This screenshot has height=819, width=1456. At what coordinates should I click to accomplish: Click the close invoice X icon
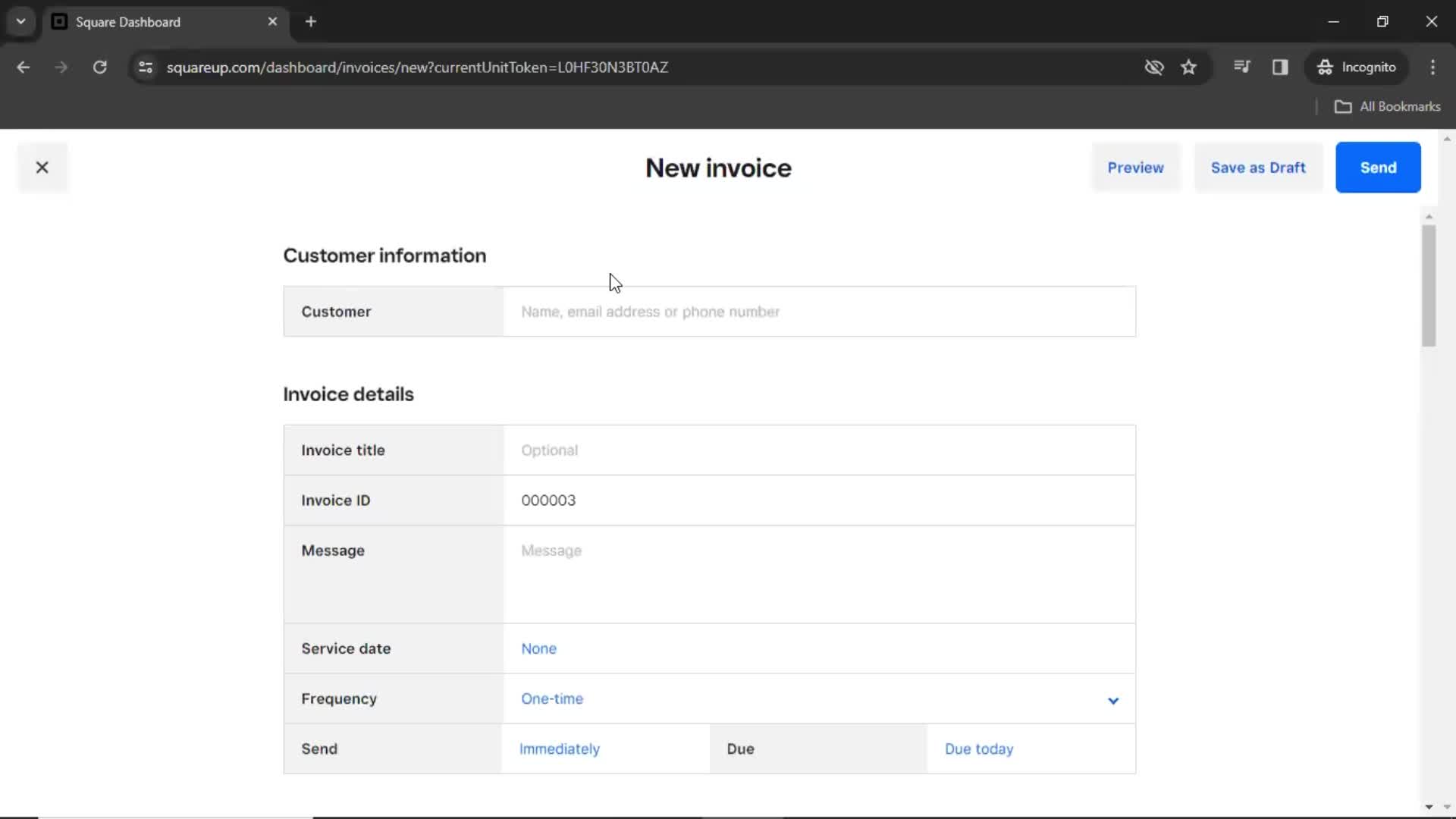pyautogui.click(x=42, y=167)
